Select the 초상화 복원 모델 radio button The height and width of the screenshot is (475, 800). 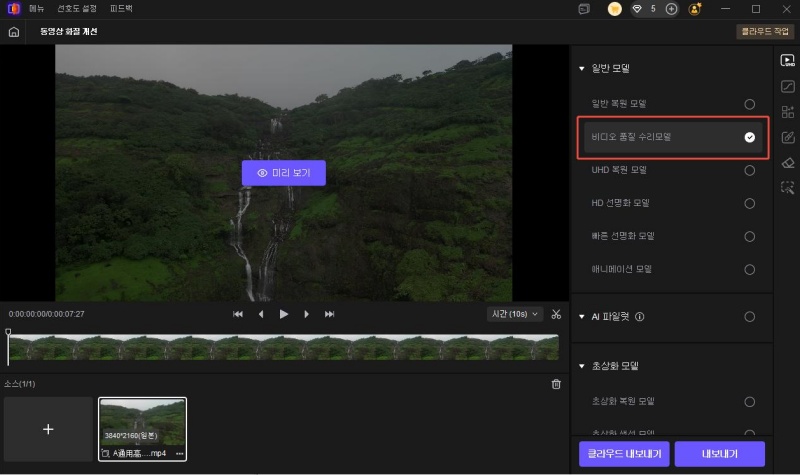749,402
